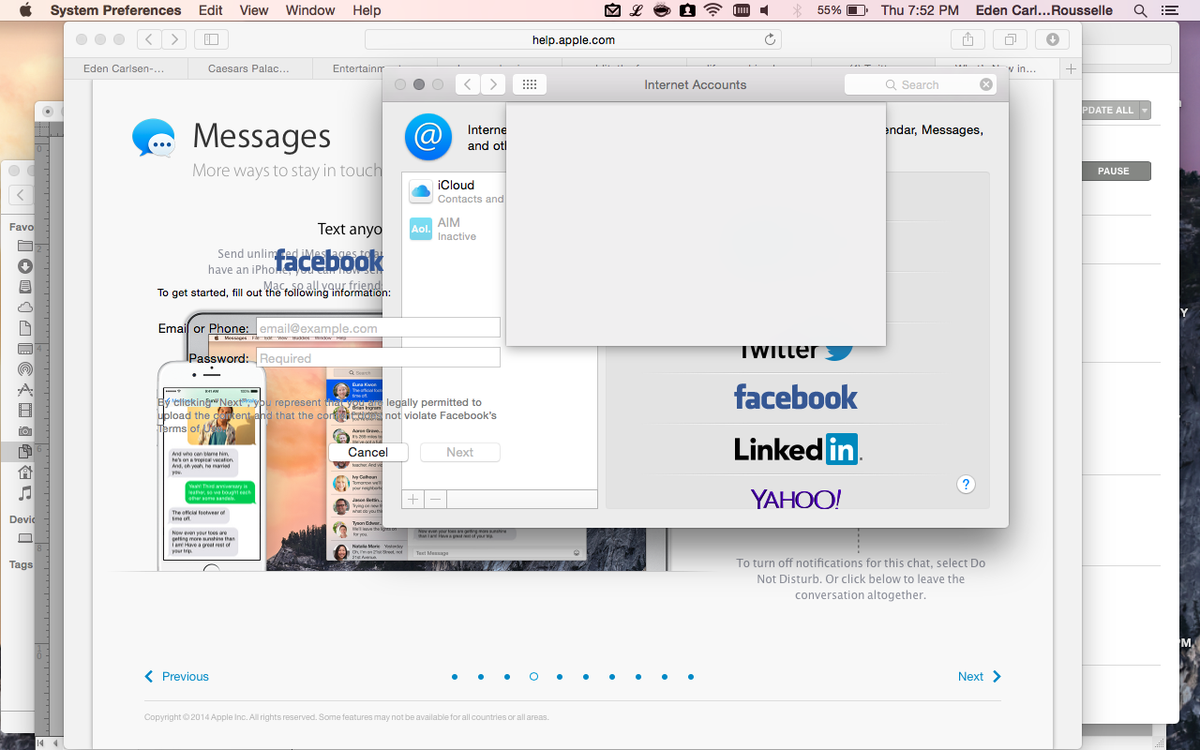
Task: Show Safari downloads
Action: pyautogui.click(x=1052, y=40)
